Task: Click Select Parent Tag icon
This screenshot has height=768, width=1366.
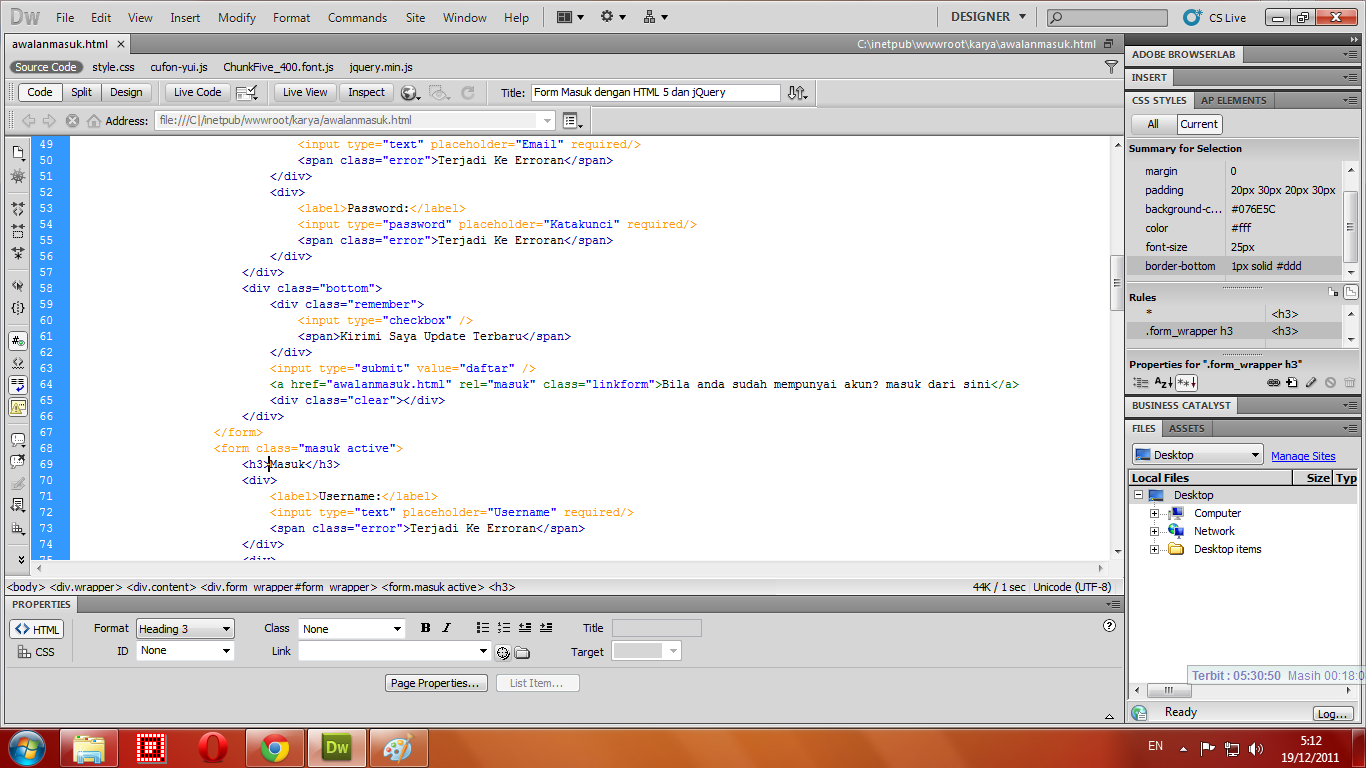Action: pos(17,286)
